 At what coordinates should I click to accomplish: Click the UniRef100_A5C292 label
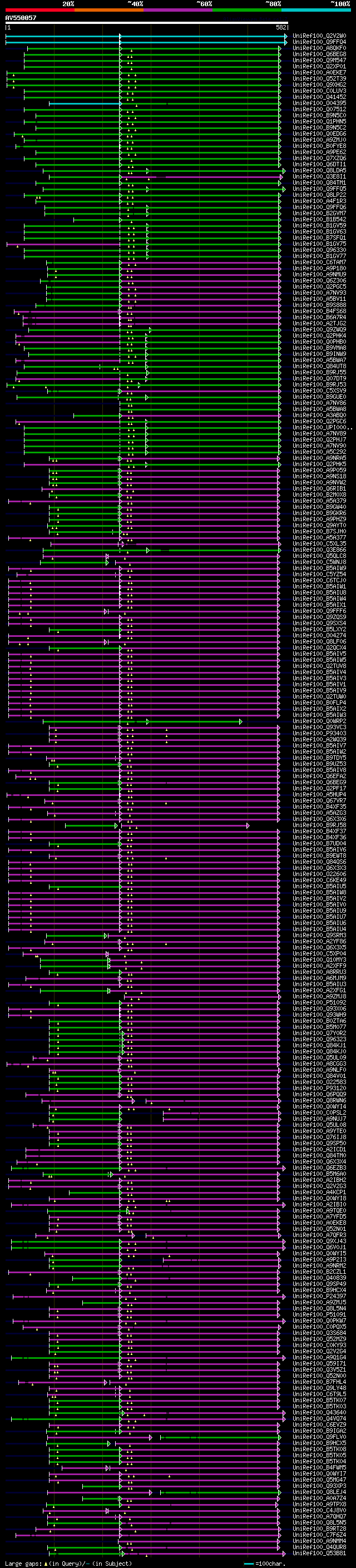(319, 452)
